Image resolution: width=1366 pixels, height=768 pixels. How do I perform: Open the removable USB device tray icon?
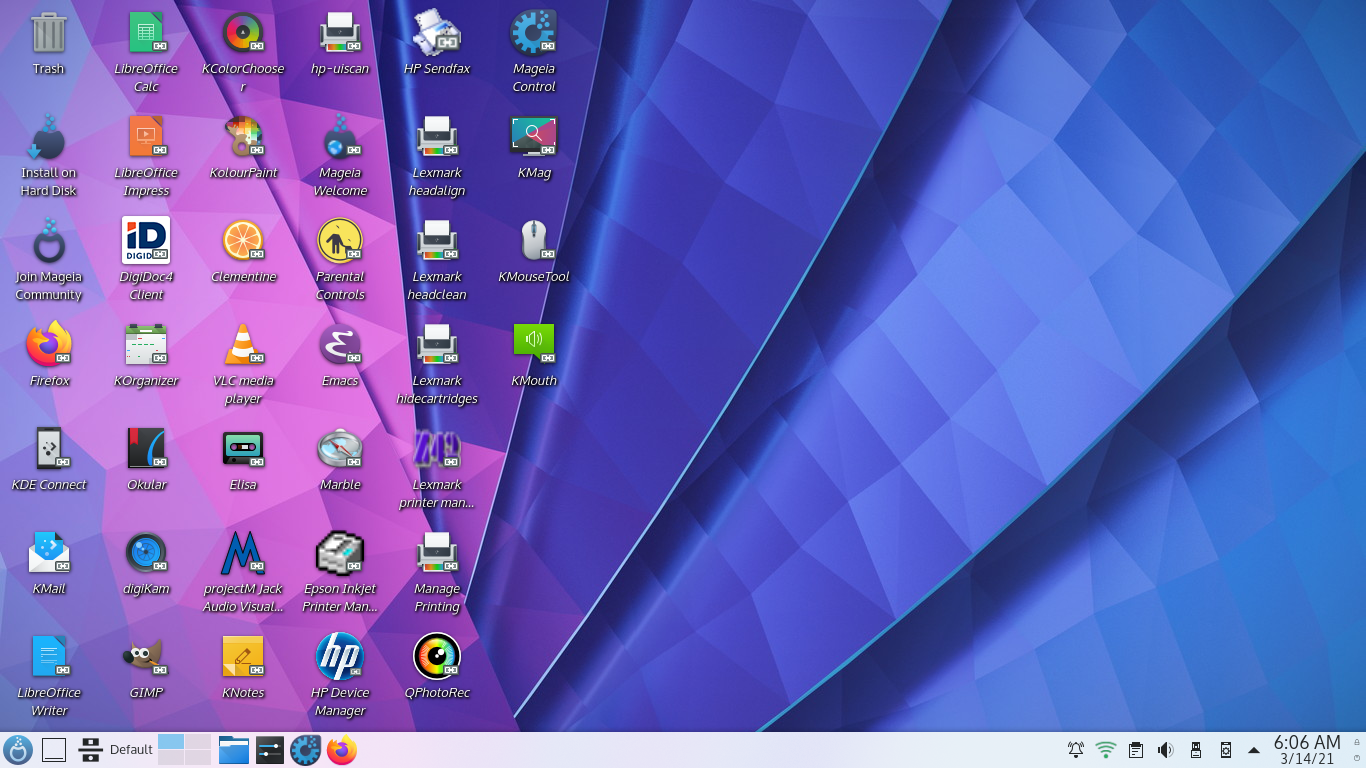(1196, 750)
